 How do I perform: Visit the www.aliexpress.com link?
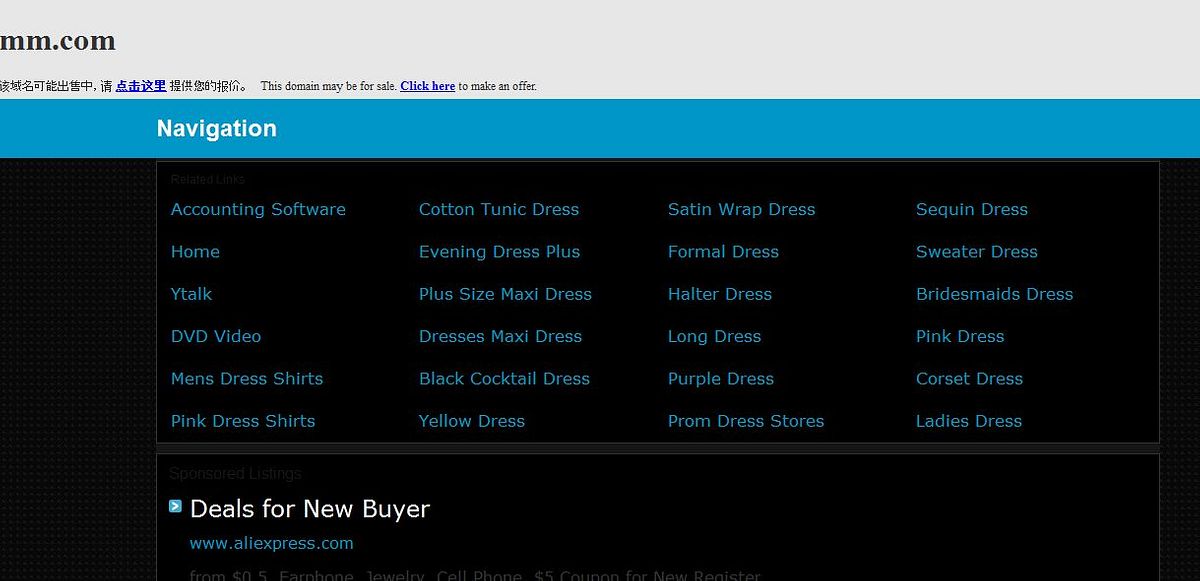[271, 544]
